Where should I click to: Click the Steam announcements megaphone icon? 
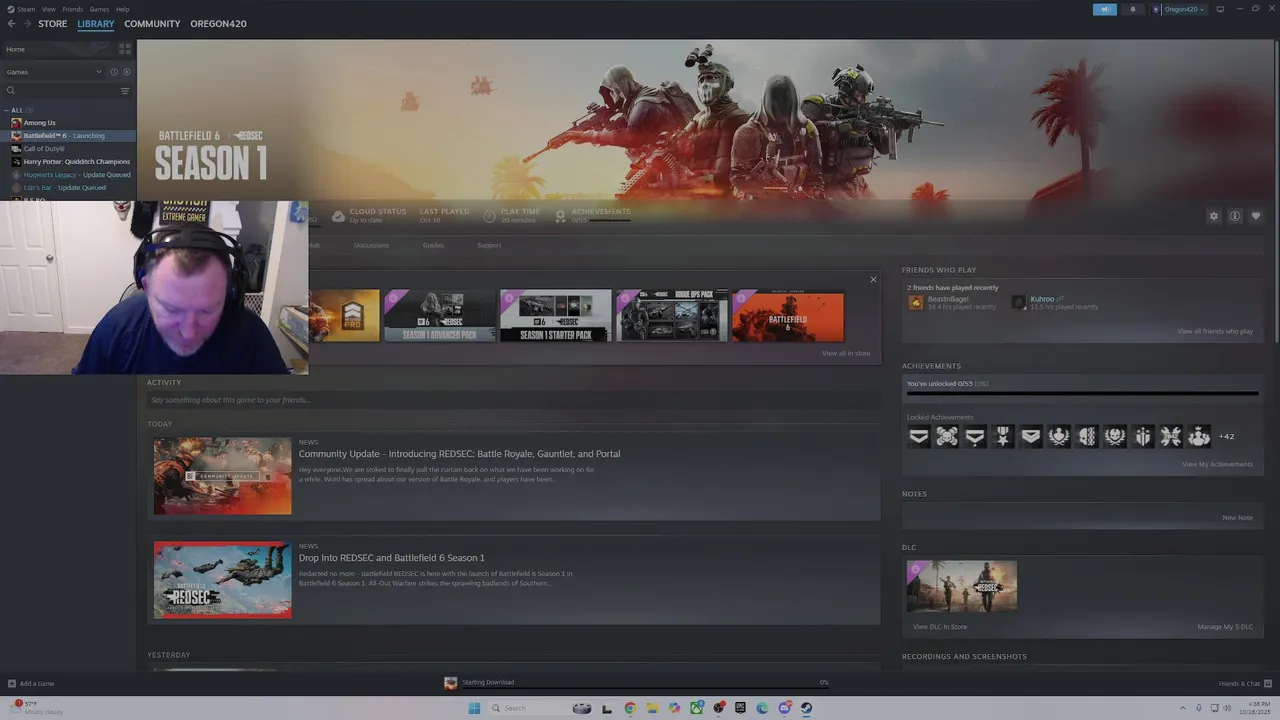point(1105,9)
